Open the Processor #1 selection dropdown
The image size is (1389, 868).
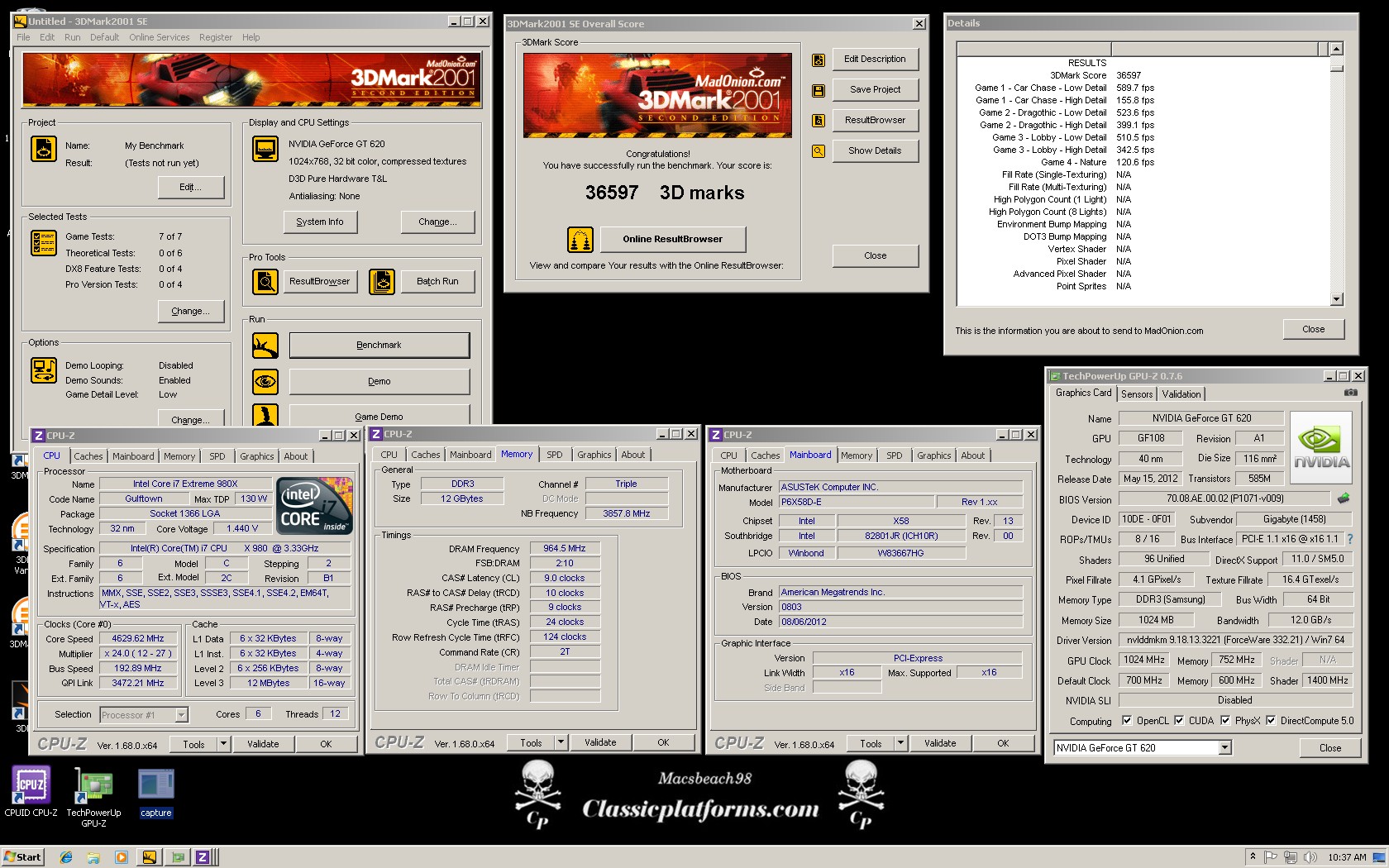pyautogui.click(x=182, y=715)
